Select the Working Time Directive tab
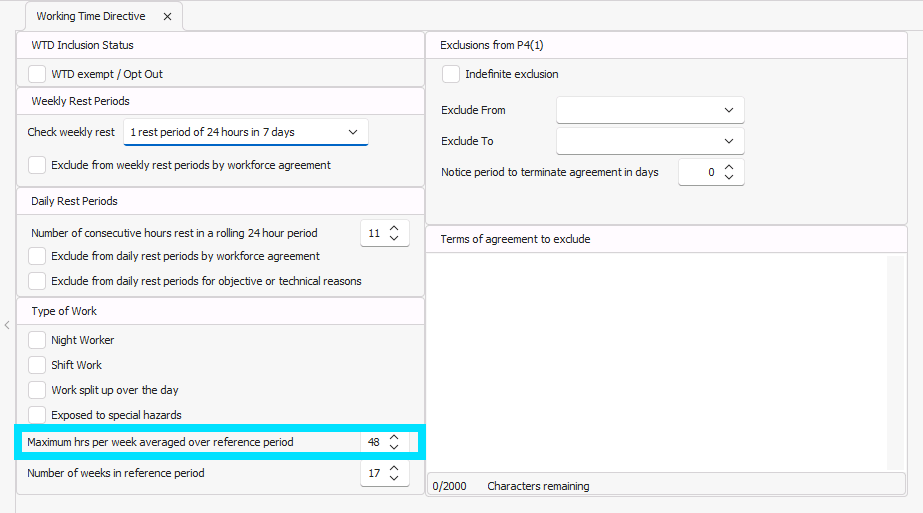This screenshot has height=513, width=923. point(91,17)
